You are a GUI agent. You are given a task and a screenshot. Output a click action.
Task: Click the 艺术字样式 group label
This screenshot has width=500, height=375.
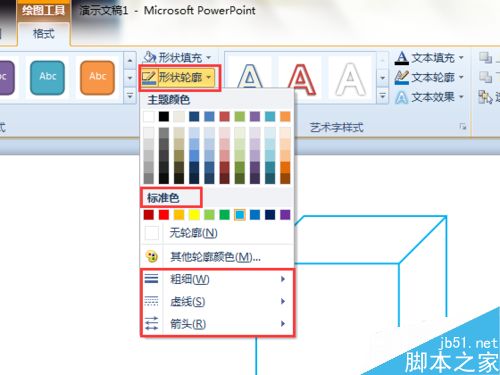click(x=337, y=127)
